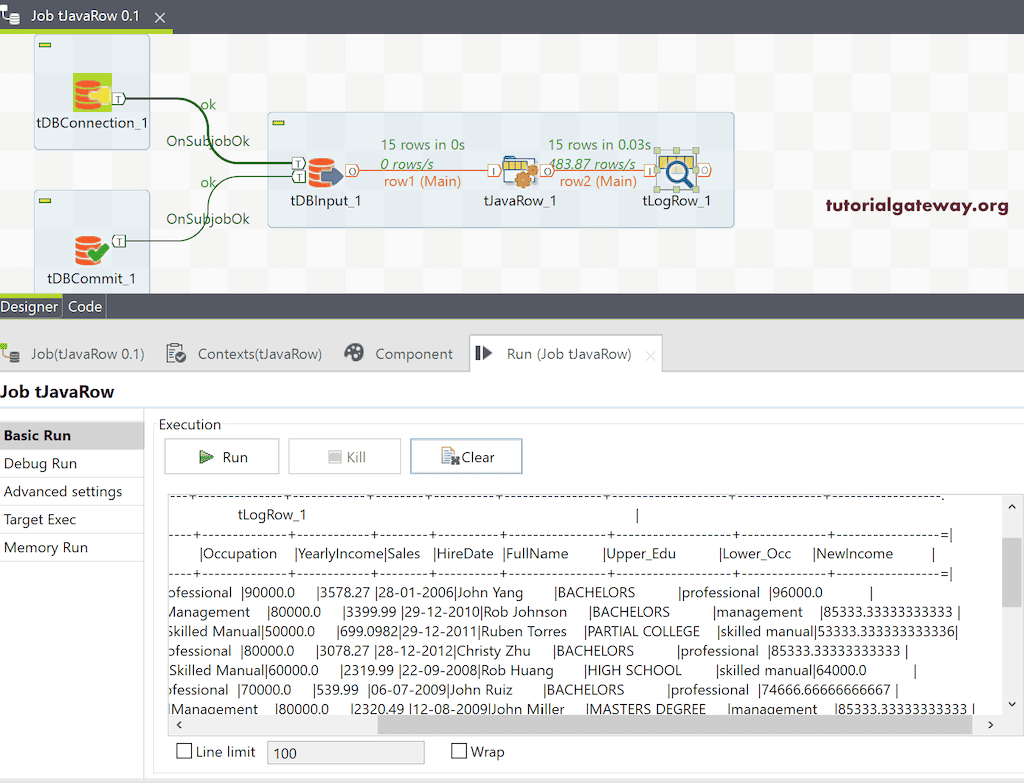Click the Run execution button
The height and width of the screenshot is (783, 1024).
coord(222,456)
